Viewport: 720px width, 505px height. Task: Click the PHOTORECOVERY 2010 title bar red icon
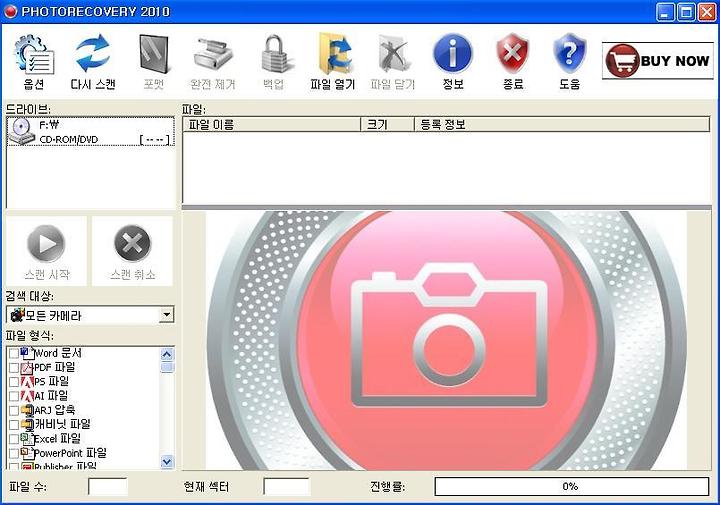pyautogui.click(x=10, y=11)
